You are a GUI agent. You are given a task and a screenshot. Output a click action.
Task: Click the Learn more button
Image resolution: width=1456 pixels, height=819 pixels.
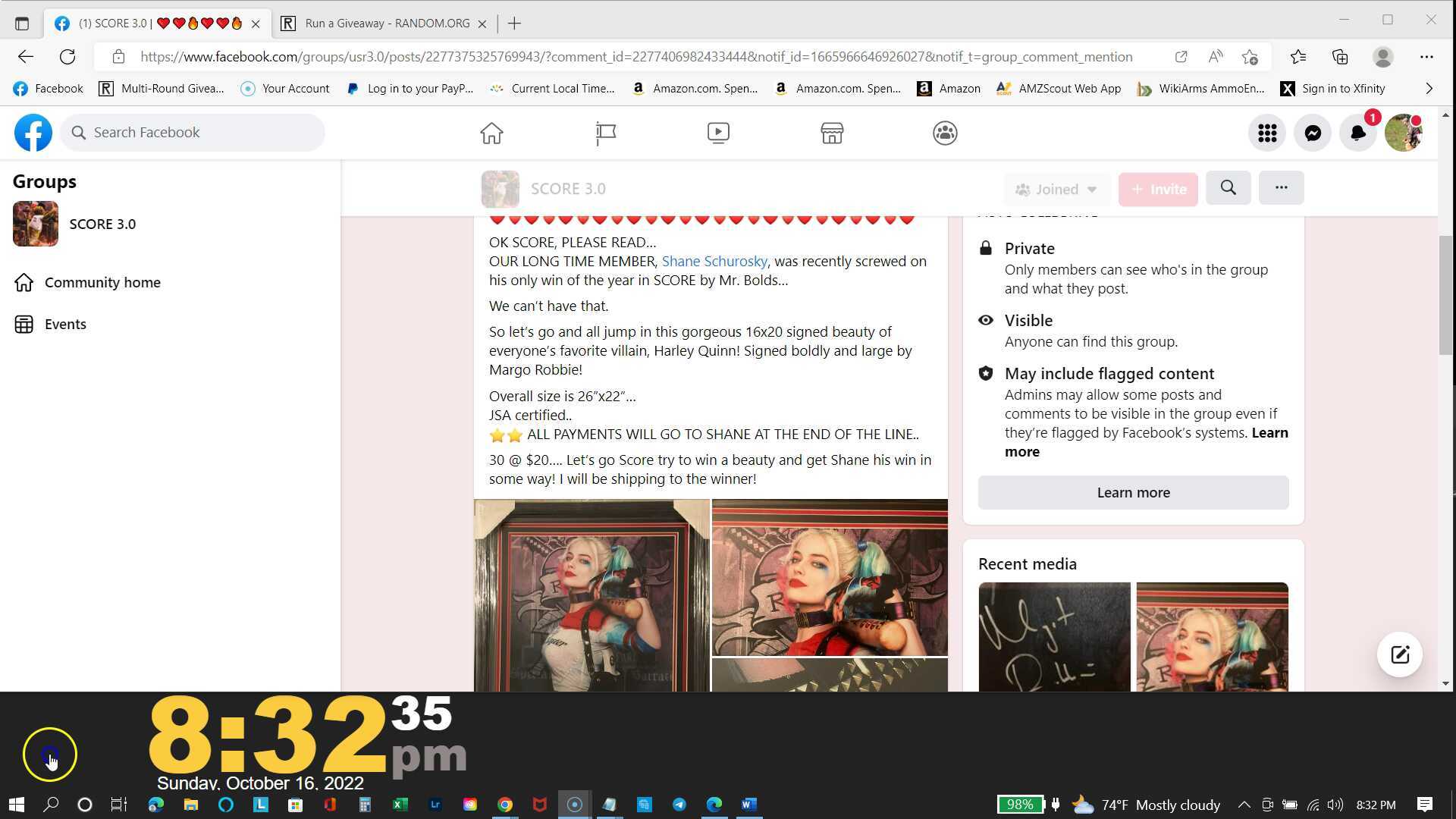click(x=1133, y=492)
